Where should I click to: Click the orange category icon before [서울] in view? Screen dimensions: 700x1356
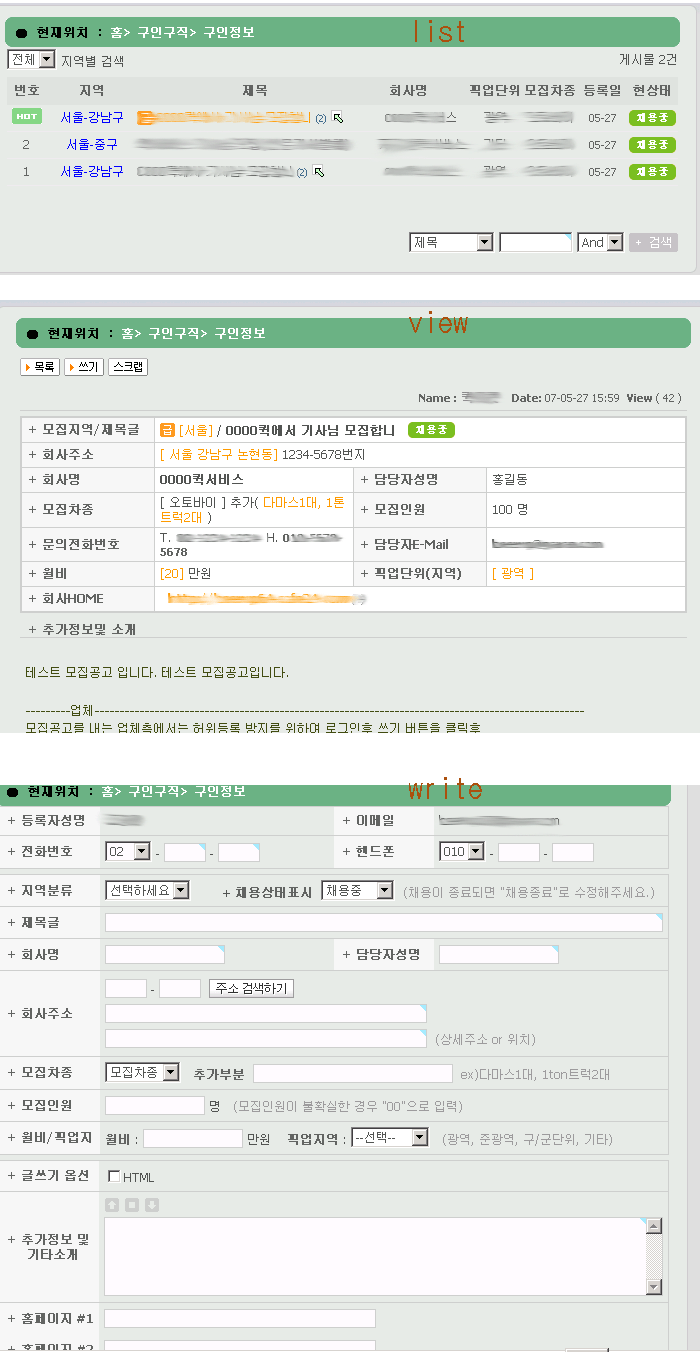pyautogui.click(x=168, y=430)
